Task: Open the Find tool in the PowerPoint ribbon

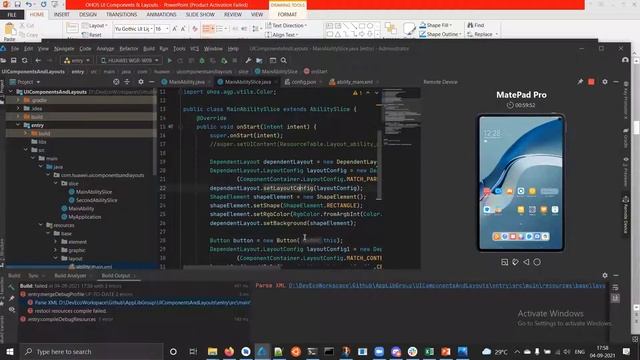Action: pos(476,25)
